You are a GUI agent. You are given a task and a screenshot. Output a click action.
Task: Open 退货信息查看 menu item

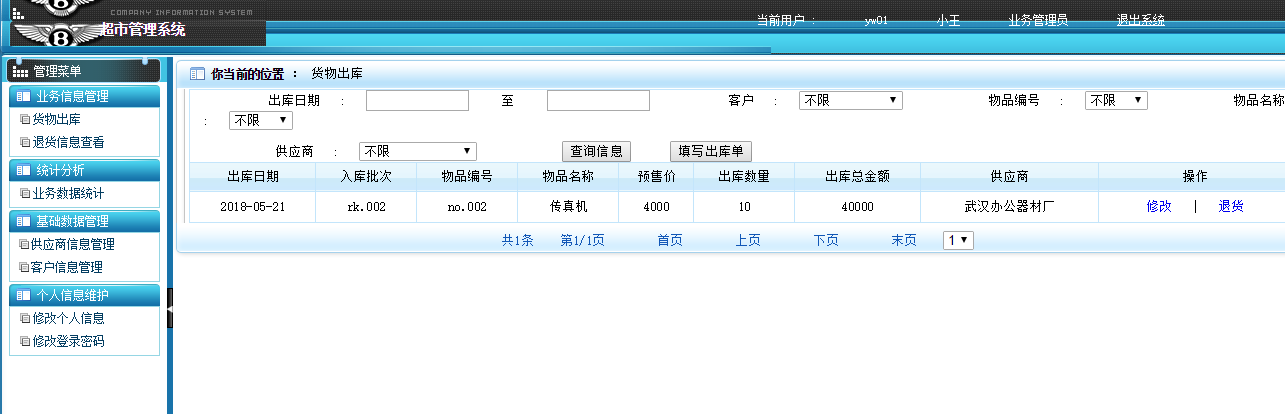tap(68, 143)
